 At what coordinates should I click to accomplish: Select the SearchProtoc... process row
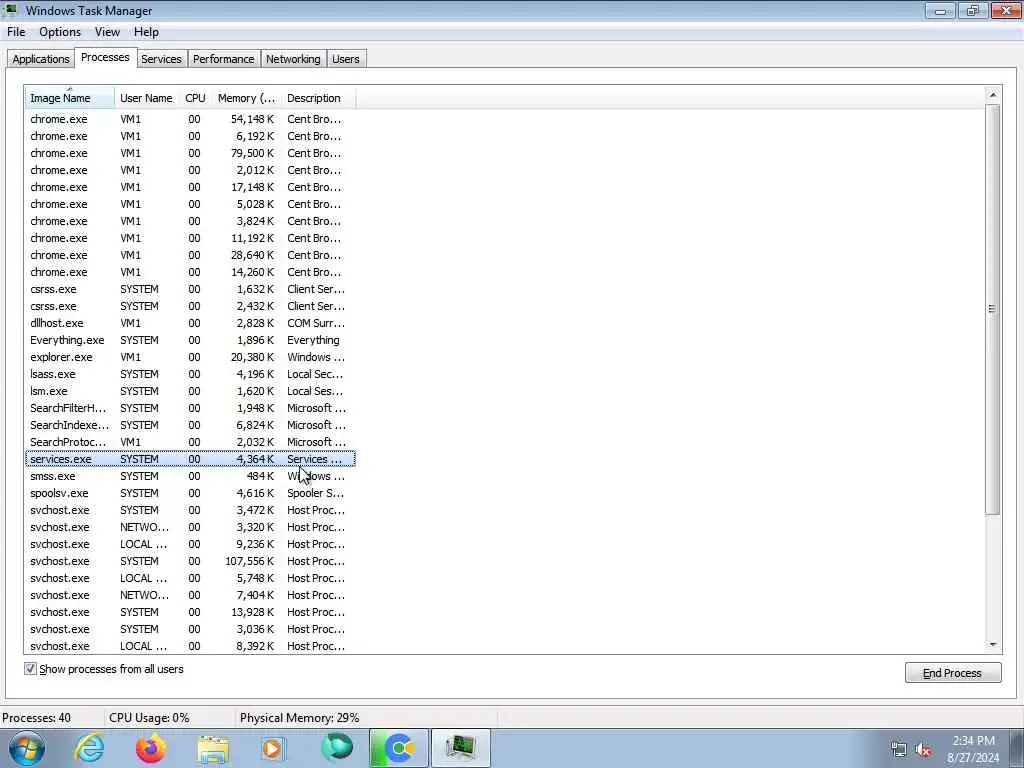190,441
